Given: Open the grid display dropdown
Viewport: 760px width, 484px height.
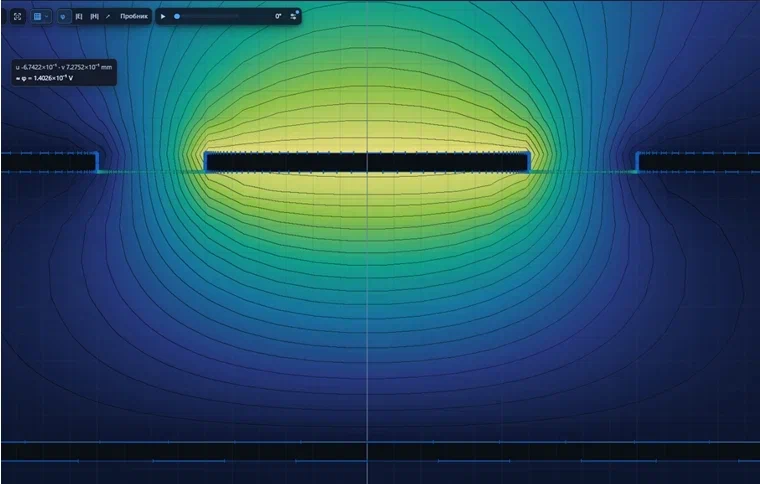Looking at the screenshot, I should (x=41, y=16).
